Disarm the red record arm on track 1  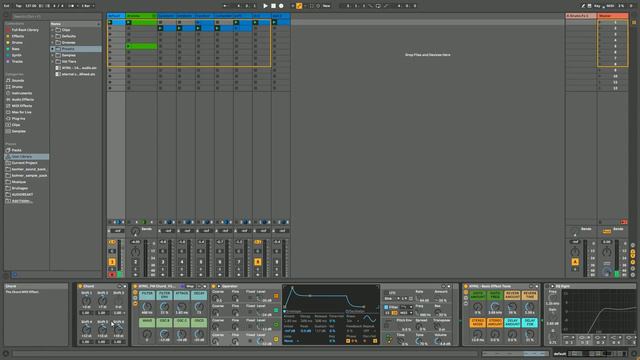point(112,274)
